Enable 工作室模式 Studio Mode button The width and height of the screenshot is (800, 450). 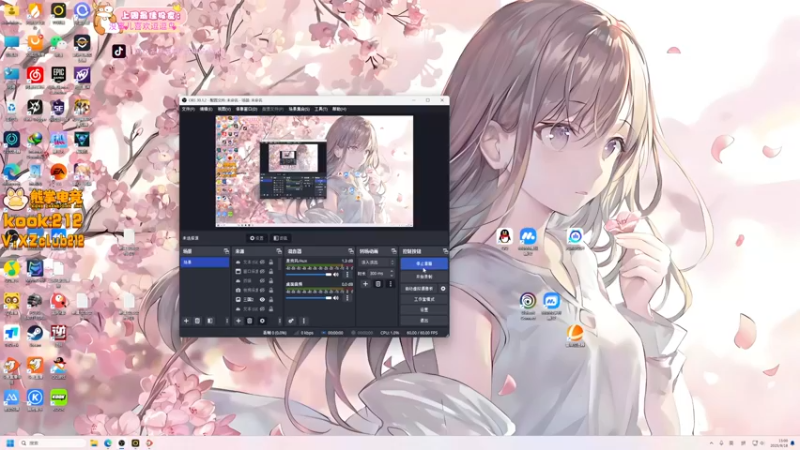click(424, 299)
